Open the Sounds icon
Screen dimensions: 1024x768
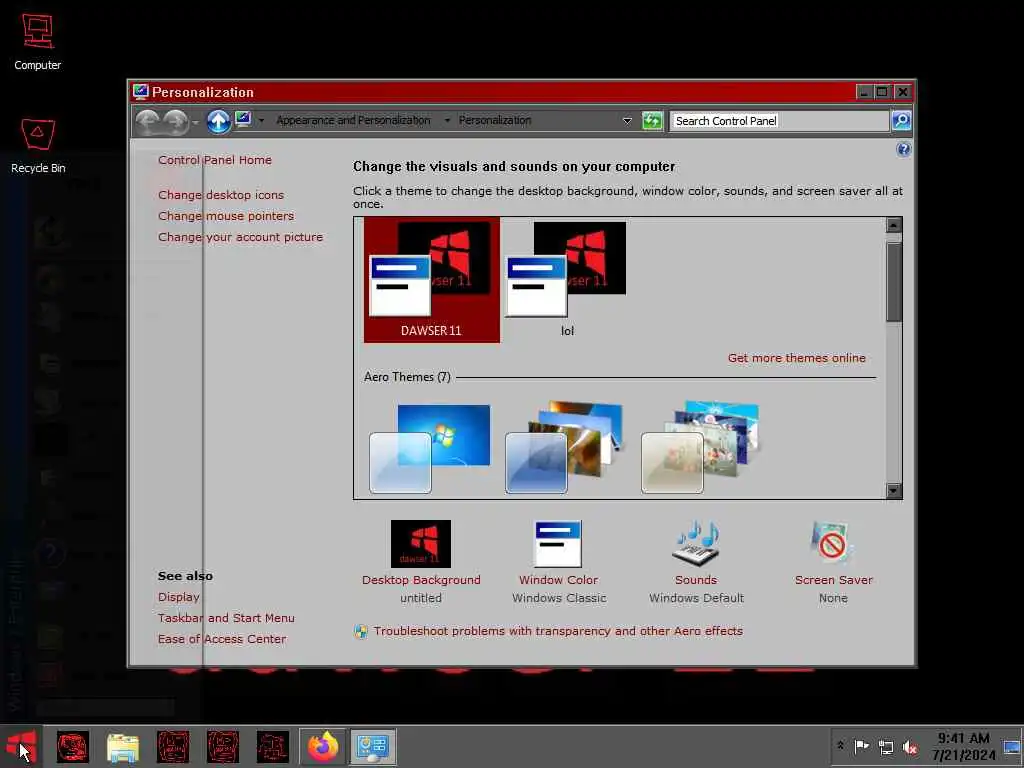click(x=696, y=543)
